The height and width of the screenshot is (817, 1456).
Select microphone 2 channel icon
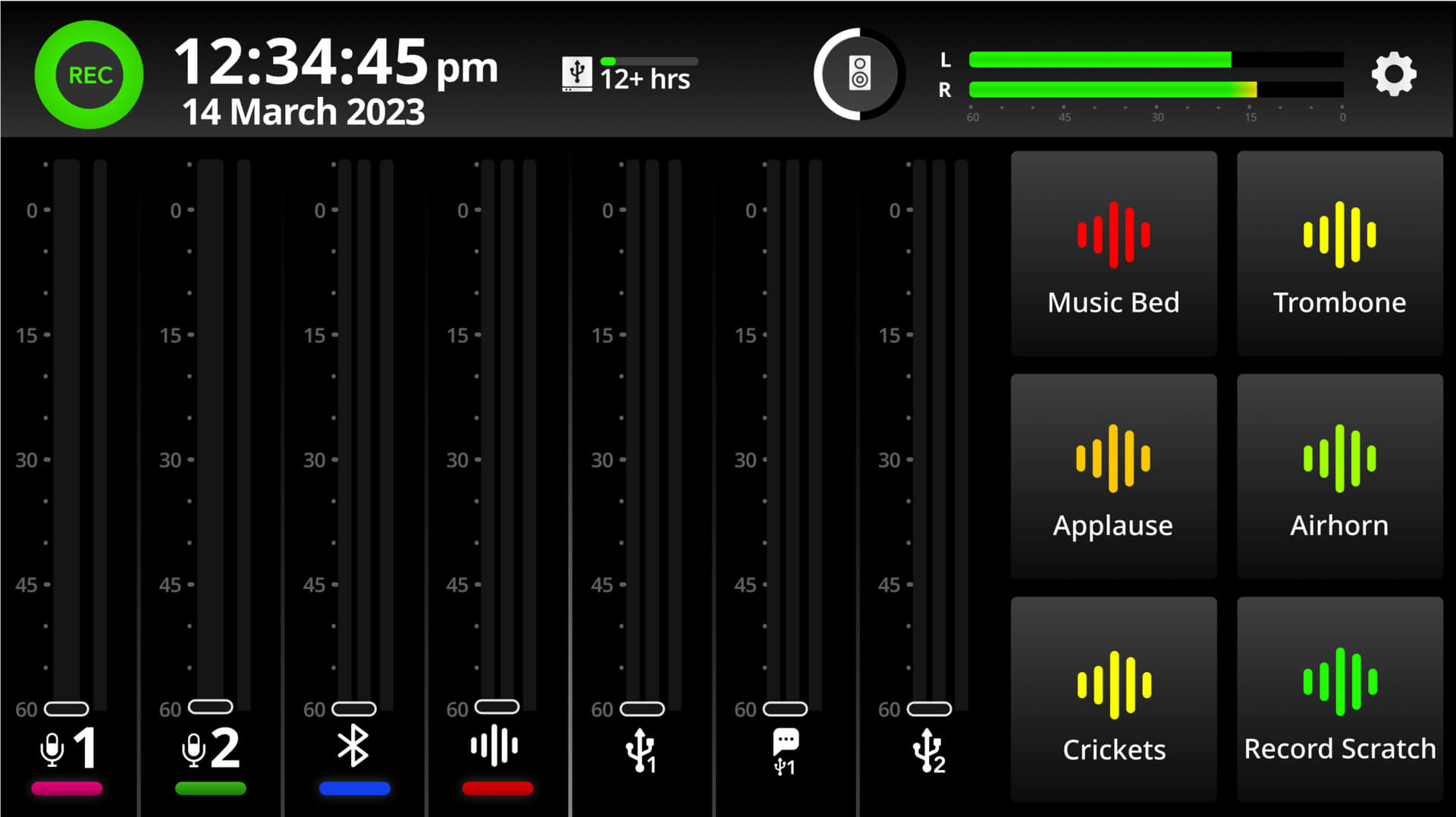tap(211, 748)
